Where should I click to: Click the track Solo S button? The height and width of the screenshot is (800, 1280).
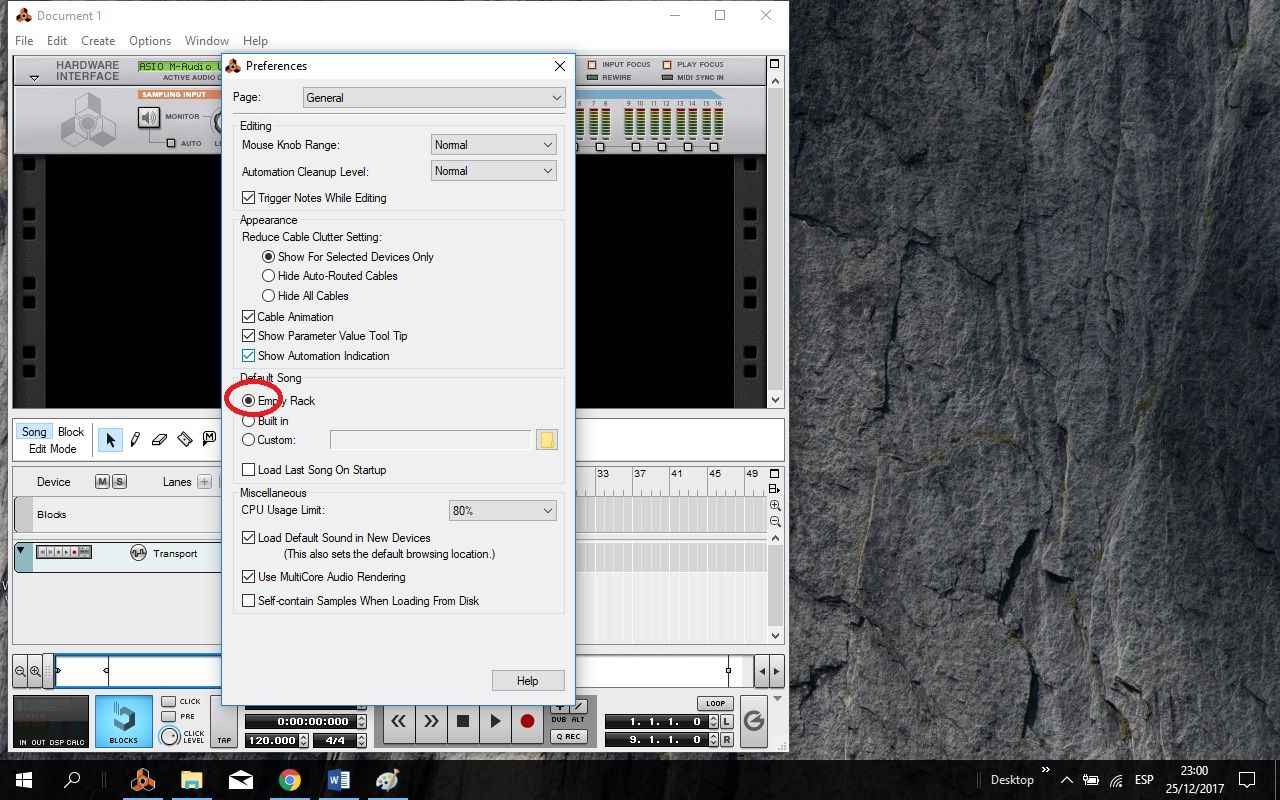tap(119, 482)
